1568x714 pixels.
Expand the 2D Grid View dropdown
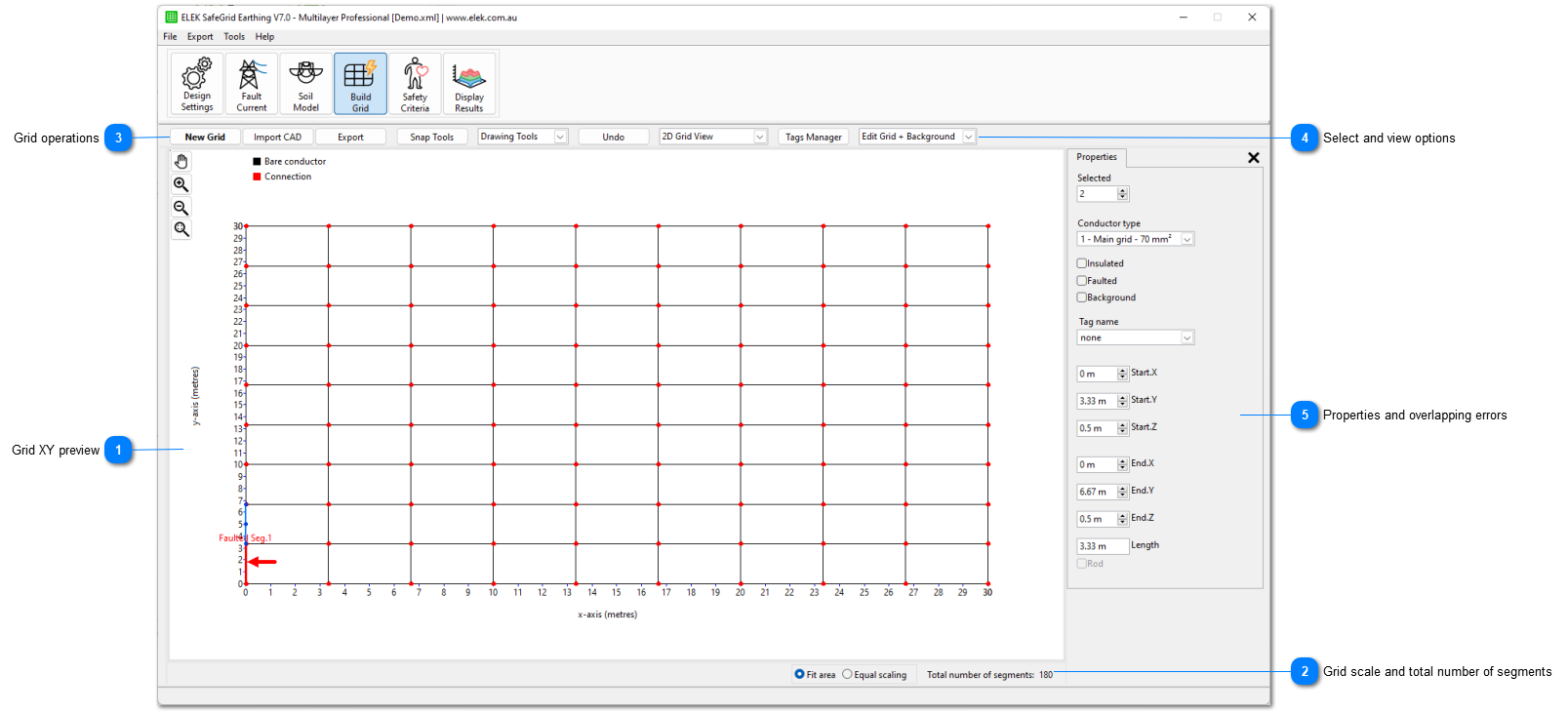(x=760, y=137)
